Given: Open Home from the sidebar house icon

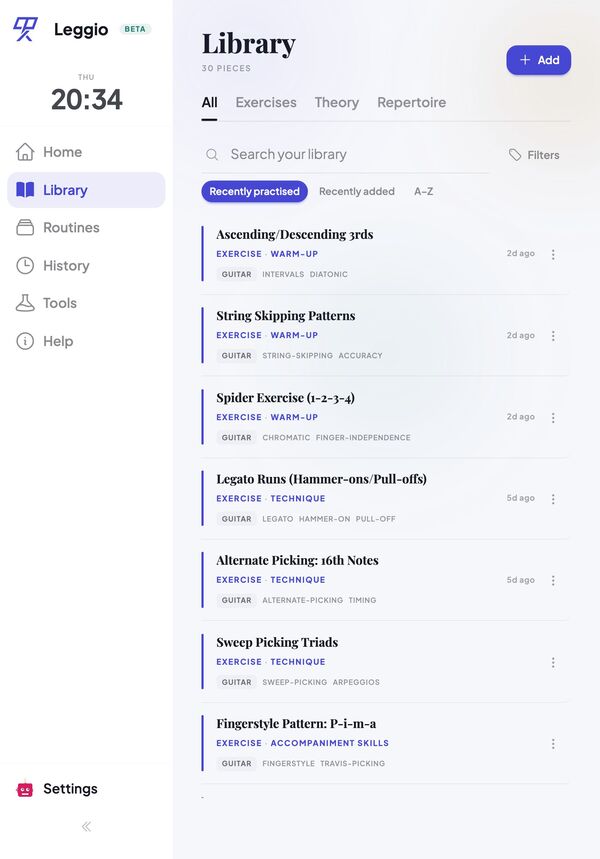Looking at the screenshot, I should [25, 152].
